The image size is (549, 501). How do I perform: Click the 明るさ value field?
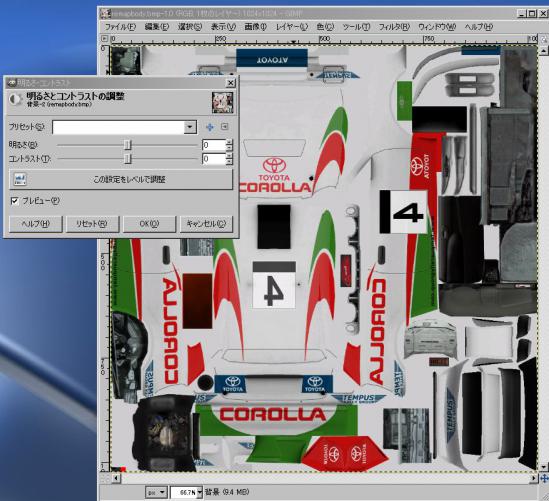[214, 145]
